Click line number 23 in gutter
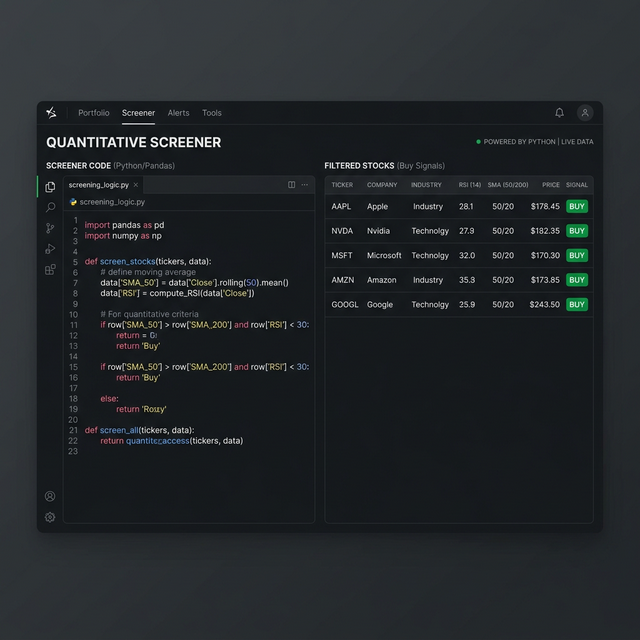The image size is (640, 640). coord(73,451)
